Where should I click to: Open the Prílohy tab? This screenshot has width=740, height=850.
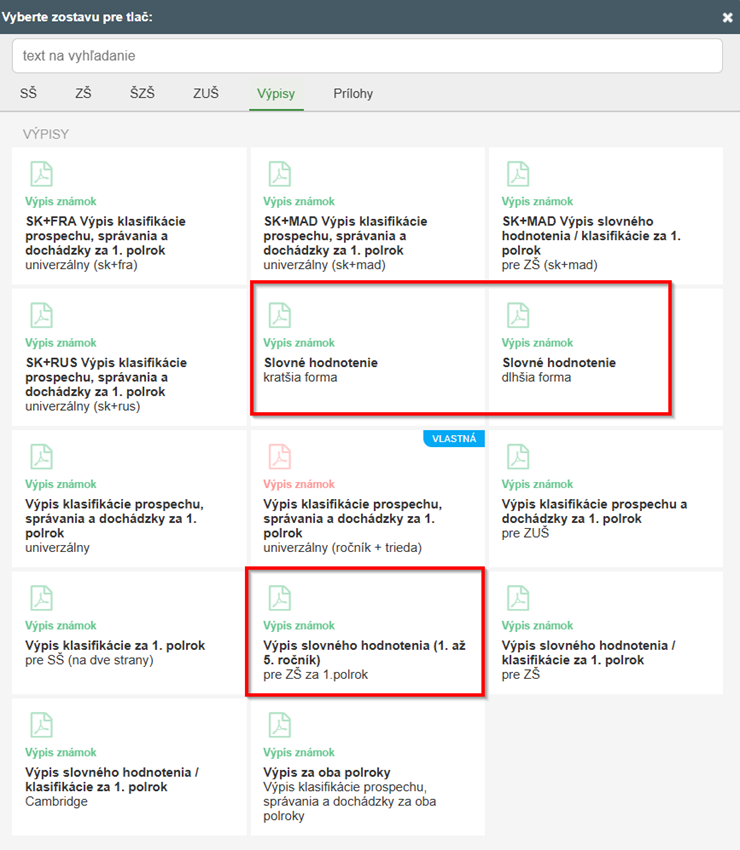click(353, 94)
